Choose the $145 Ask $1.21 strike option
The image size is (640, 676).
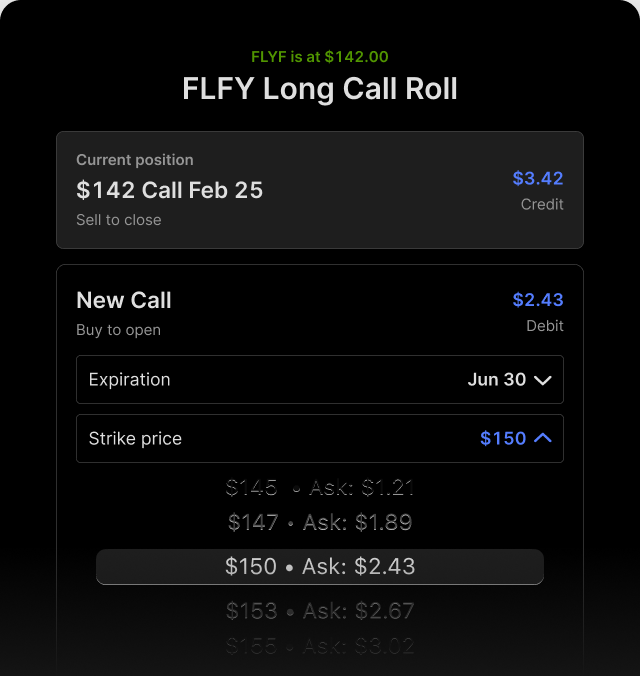click(320, 488)
